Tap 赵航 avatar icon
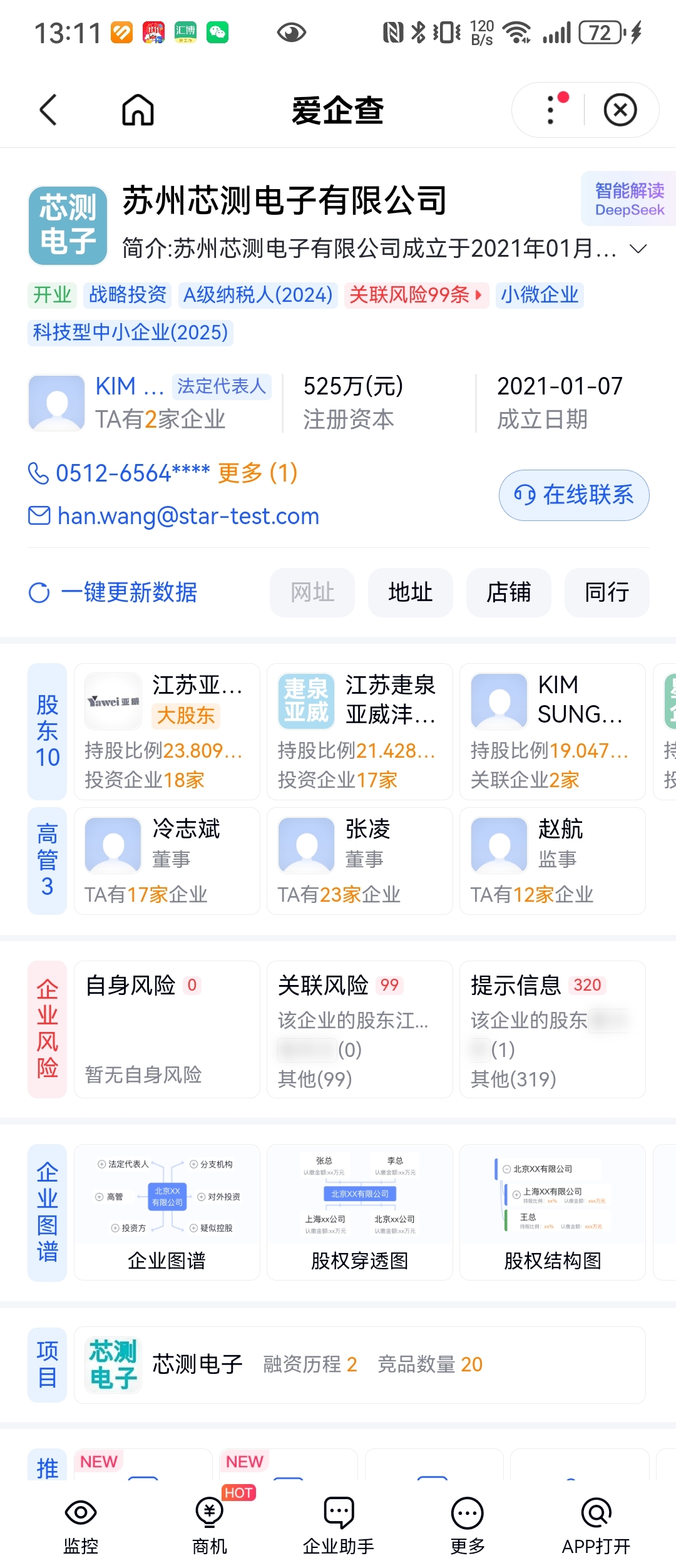 pyautogui.click(x=499, y=845)
